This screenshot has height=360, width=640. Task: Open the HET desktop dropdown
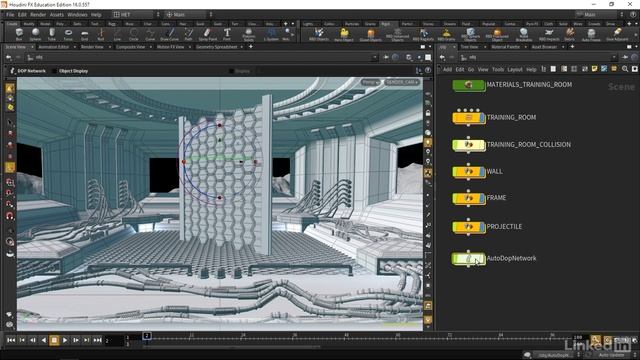[x=134, y=14]
